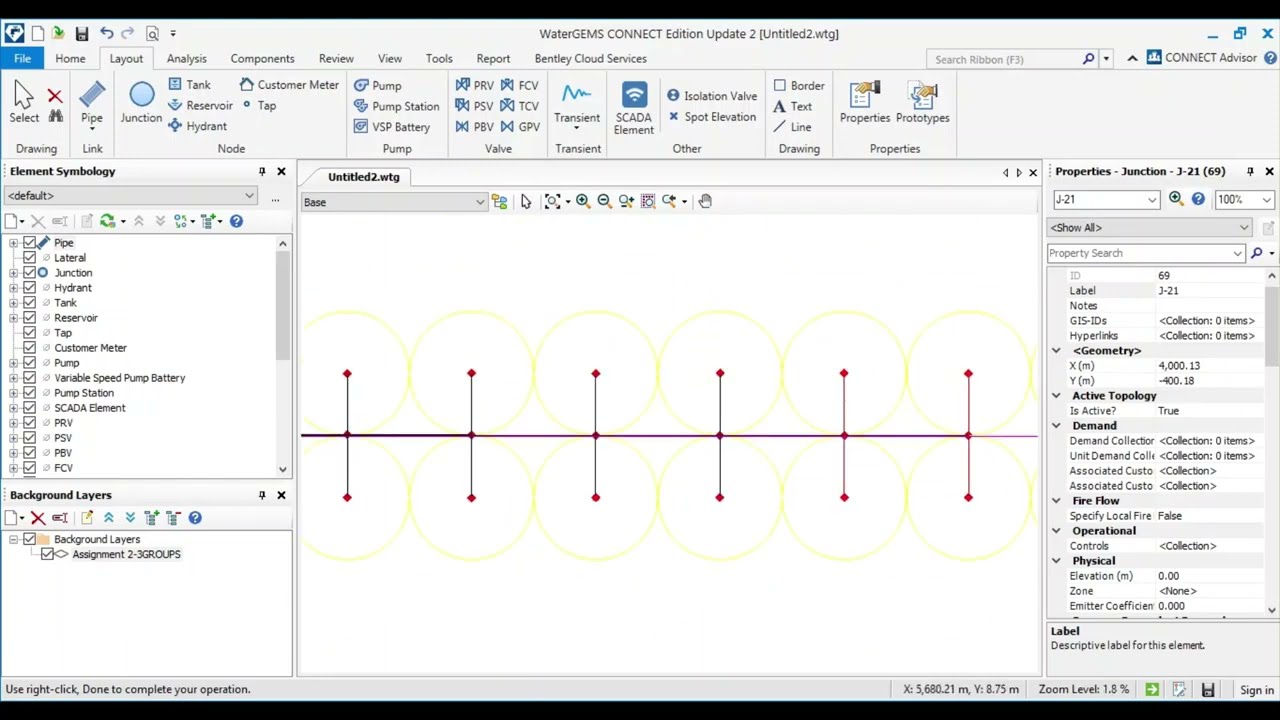Open CONNECT Advisor

(1201, 58)
